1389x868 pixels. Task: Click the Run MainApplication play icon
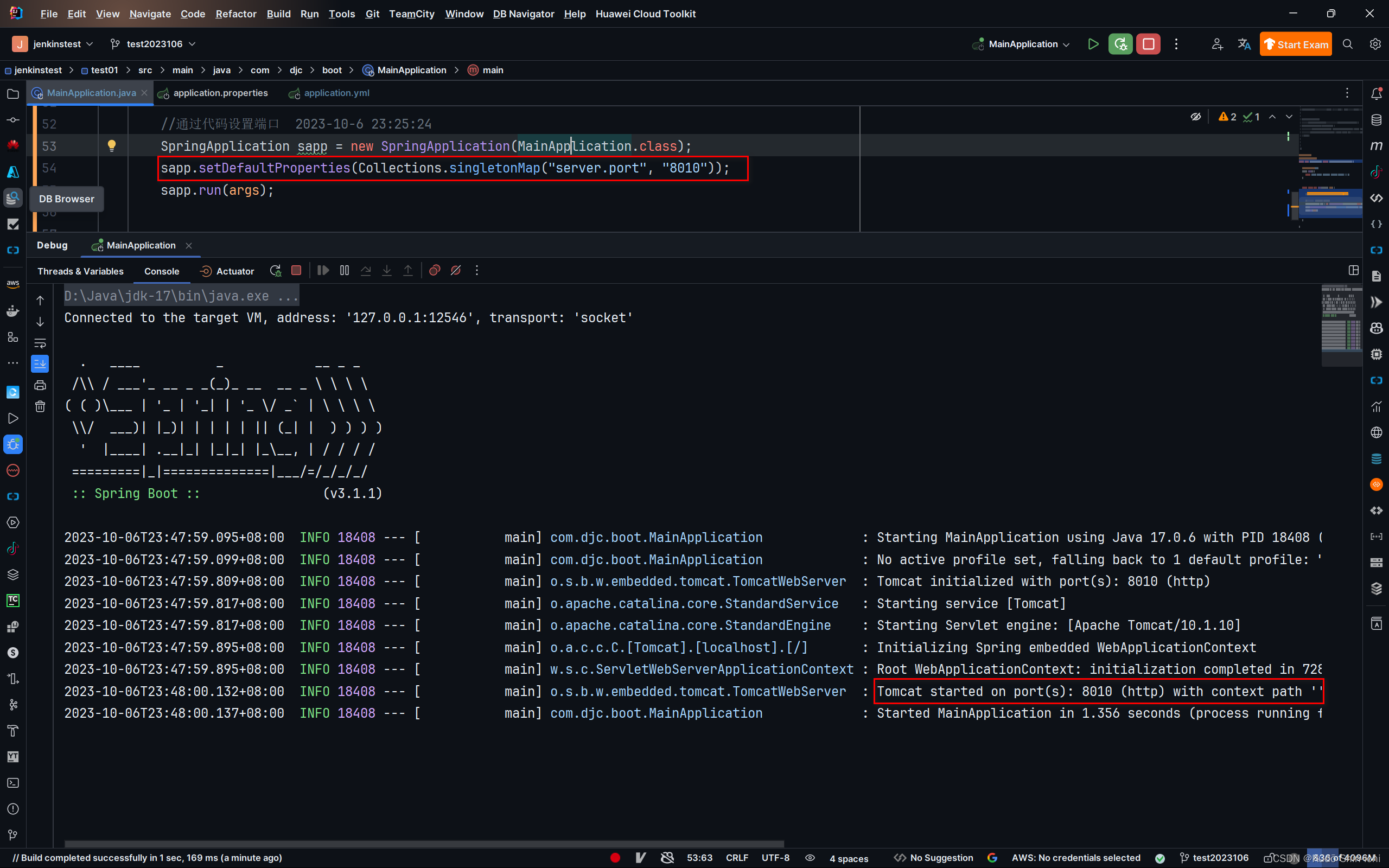click(x=1093, y=44)
